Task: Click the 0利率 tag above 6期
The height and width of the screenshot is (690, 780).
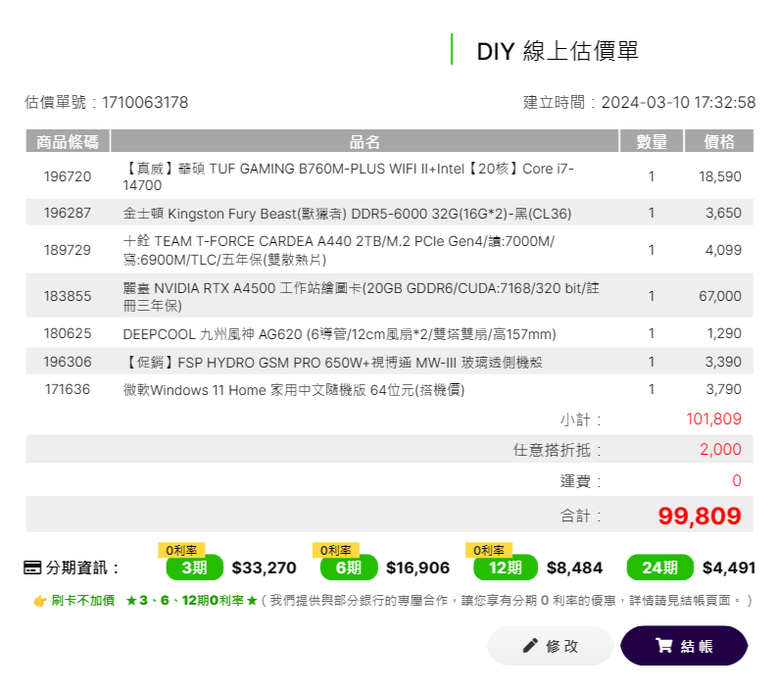Action: click(x=336, y=550)
